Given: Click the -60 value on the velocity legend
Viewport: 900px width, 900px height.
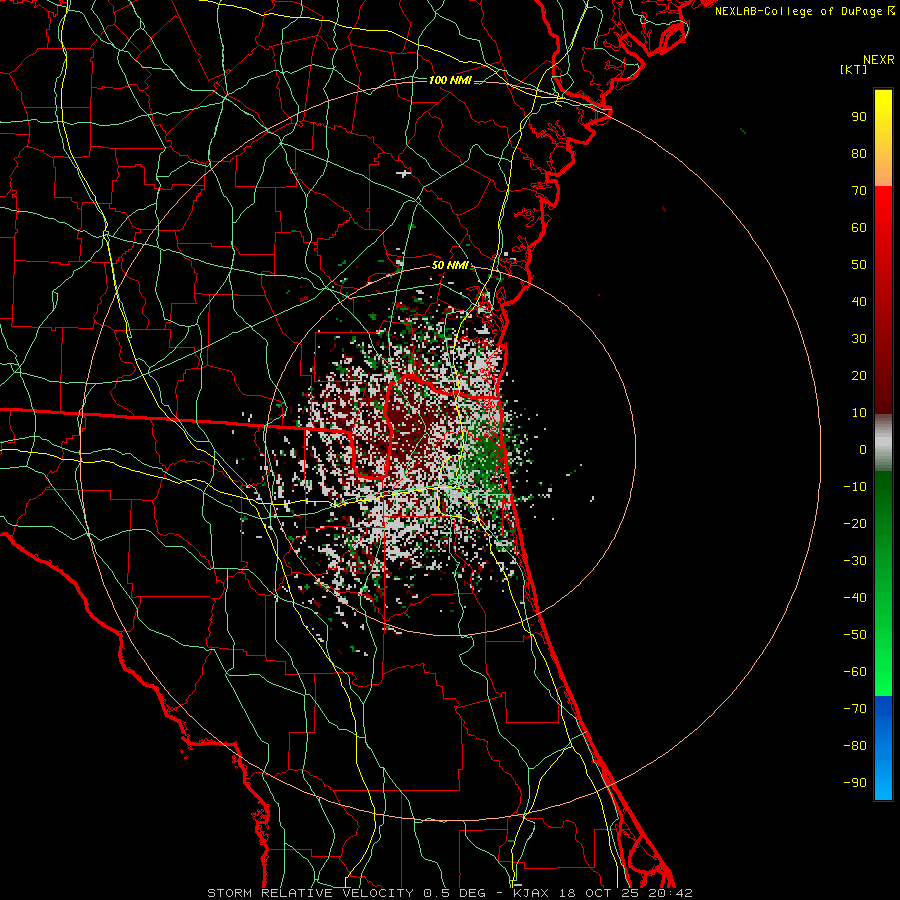Looking at the screenshot, I should (x=855, y=672).
